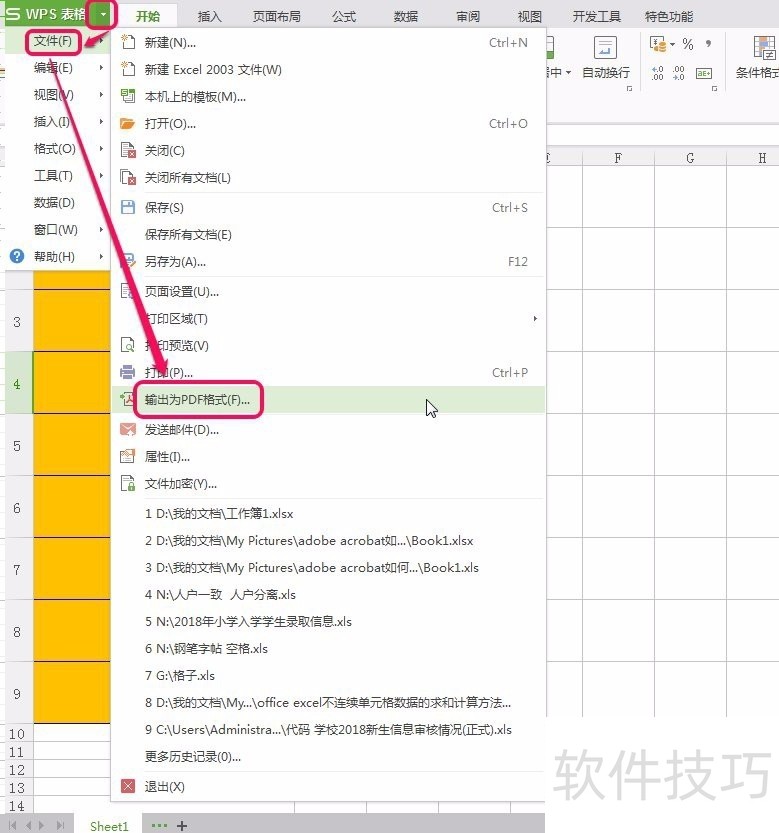The image size is (779, 833).
Task: Click the 条件格式 conditional formatting icon
Action: coord(765,48)
